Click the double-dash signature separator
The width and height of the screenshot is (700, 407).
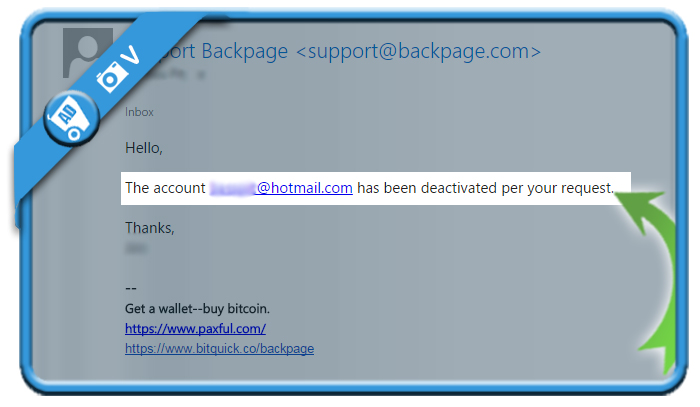[131, 289]
